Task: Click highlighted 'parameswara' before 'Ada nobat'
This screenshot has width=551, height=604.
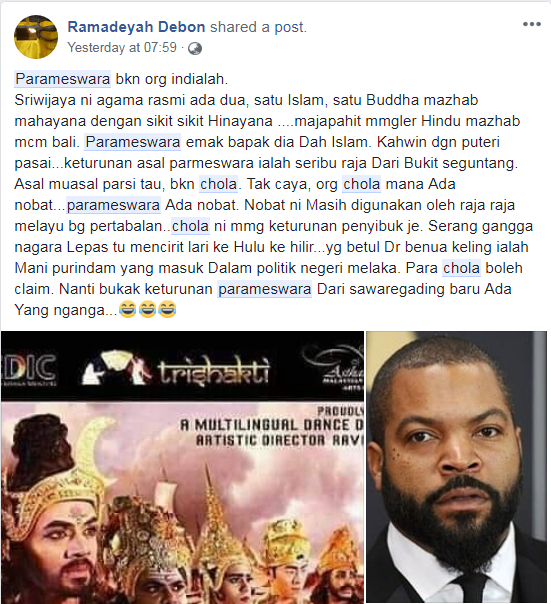Action: pos(113,205)
